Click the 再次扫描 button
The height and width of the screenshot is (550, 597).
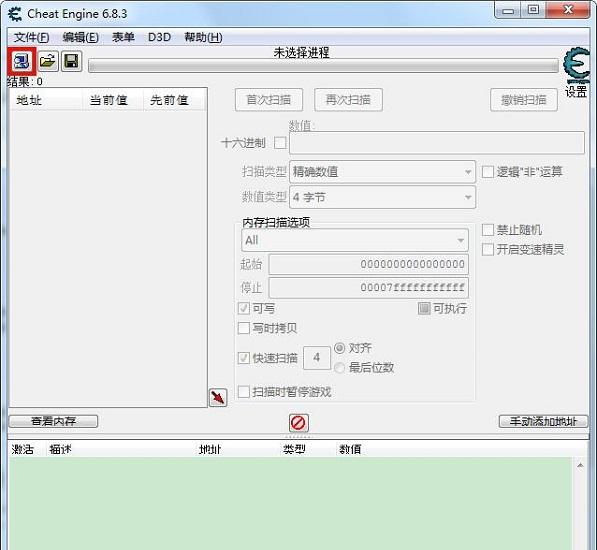(x=348, y=100)
